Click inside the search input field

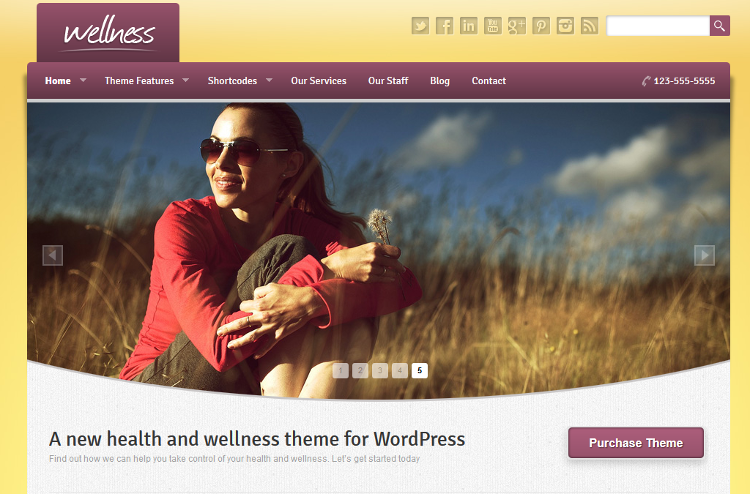click(x=658, y=26)
